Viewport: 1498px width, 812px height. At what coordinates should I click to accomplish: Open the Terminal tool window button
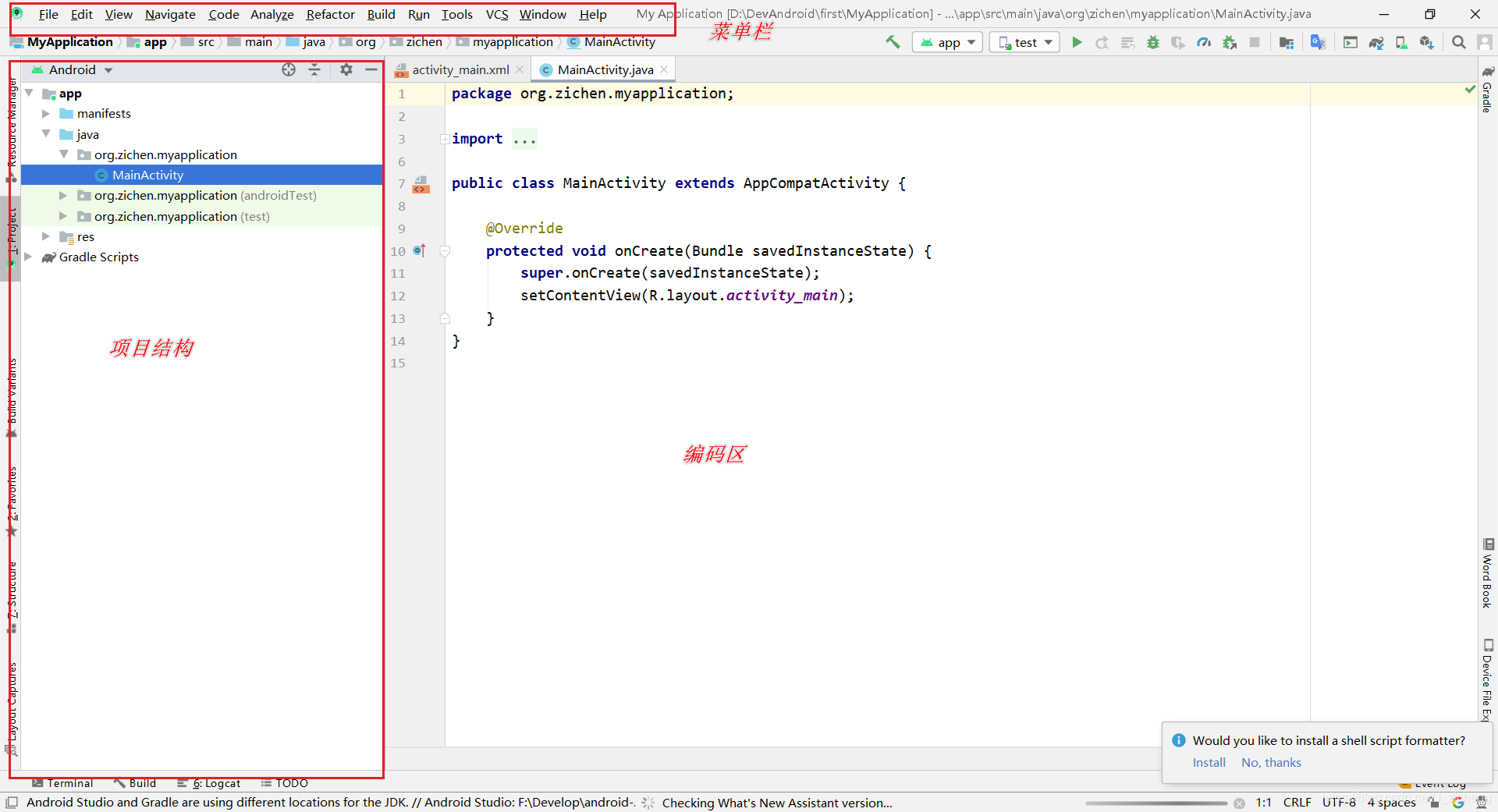click(62, 783)
